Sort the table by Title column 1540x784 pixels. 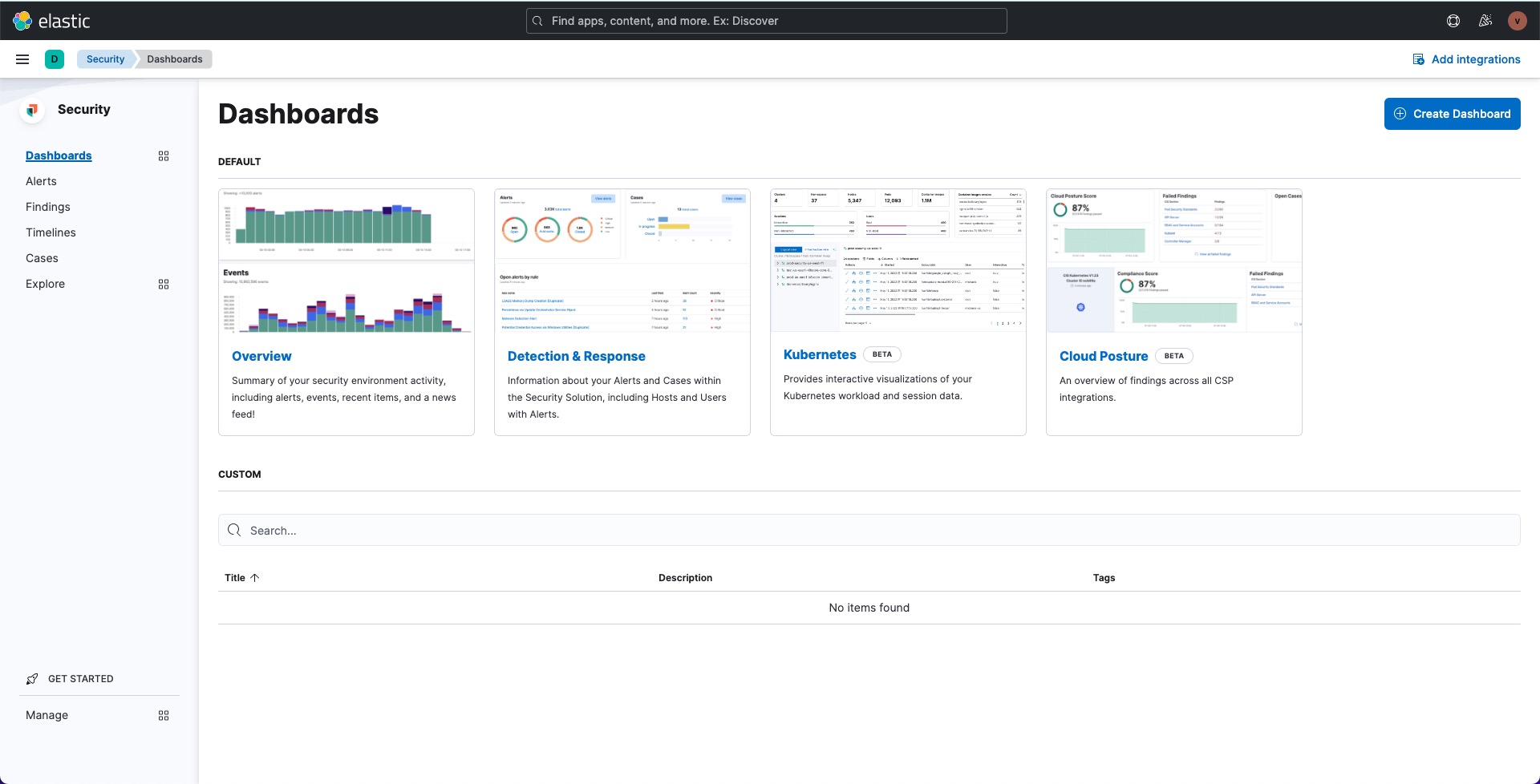point(241,578)
